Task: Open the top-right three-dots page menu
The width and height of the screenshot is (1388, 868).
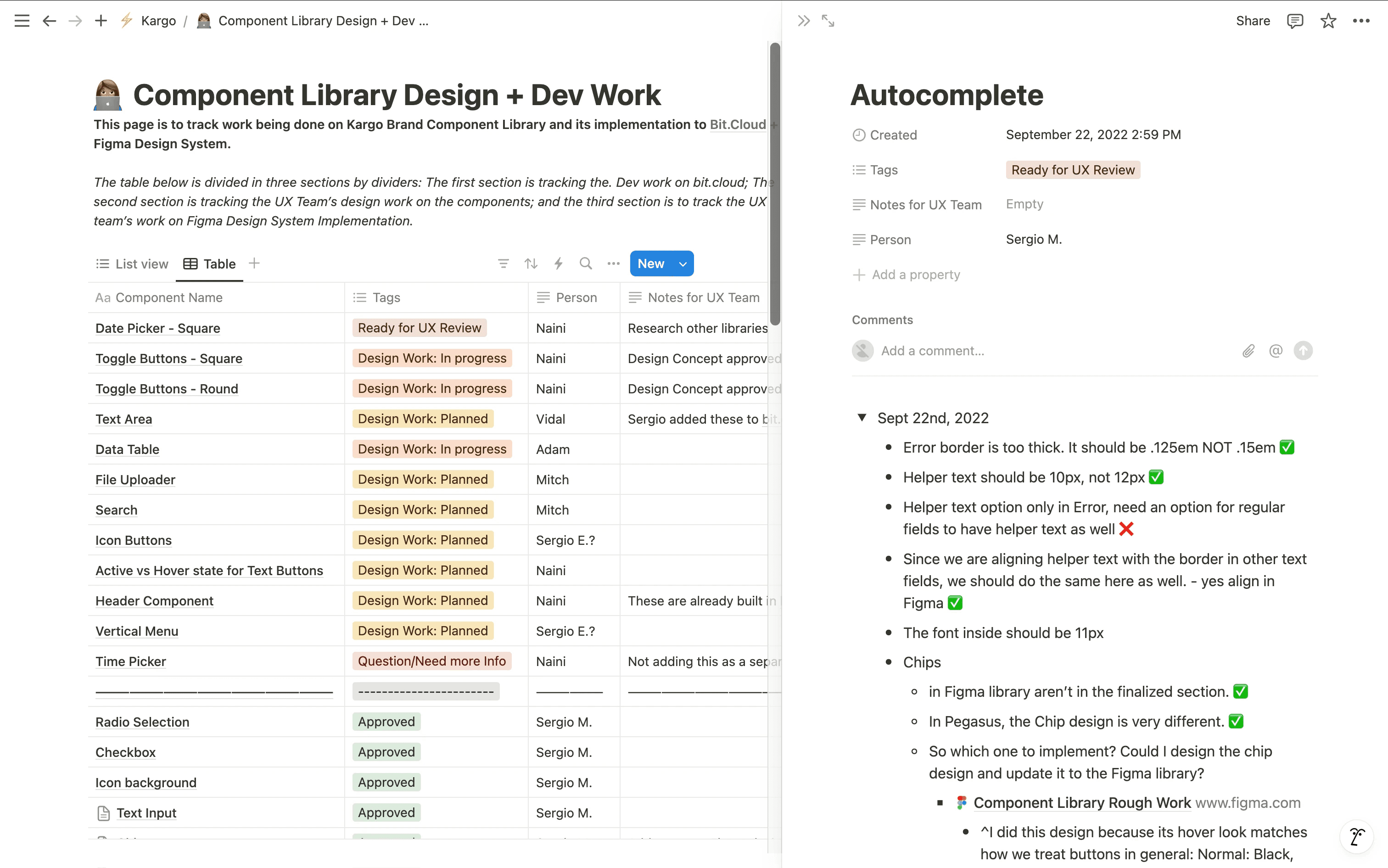Action: coord(1361,21)
